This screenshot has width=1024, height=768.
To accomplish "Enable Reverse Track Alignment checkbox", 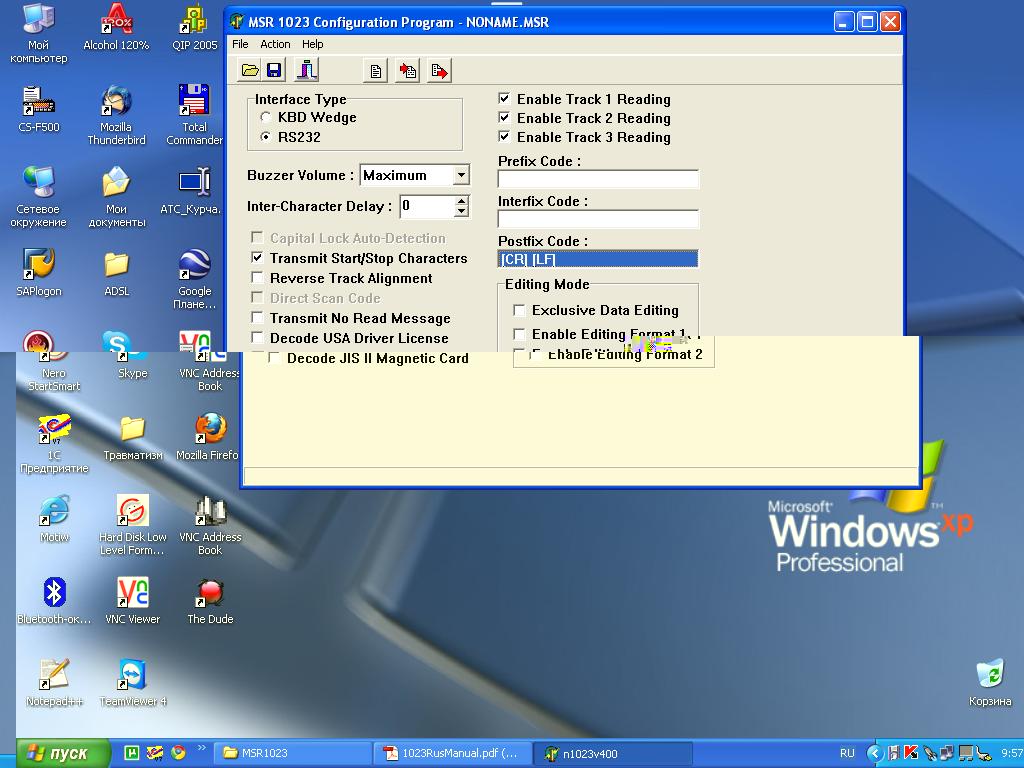I will click(257, 278).
